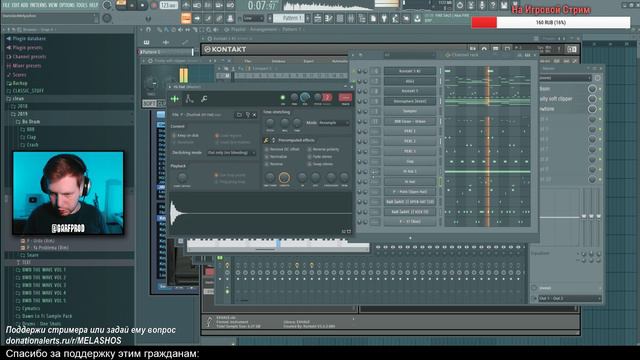Click the folder icon to load sample file
Image resolution: width=640 pixels, height=360 pixels.
pyautogui.click(x=239, y=115)
